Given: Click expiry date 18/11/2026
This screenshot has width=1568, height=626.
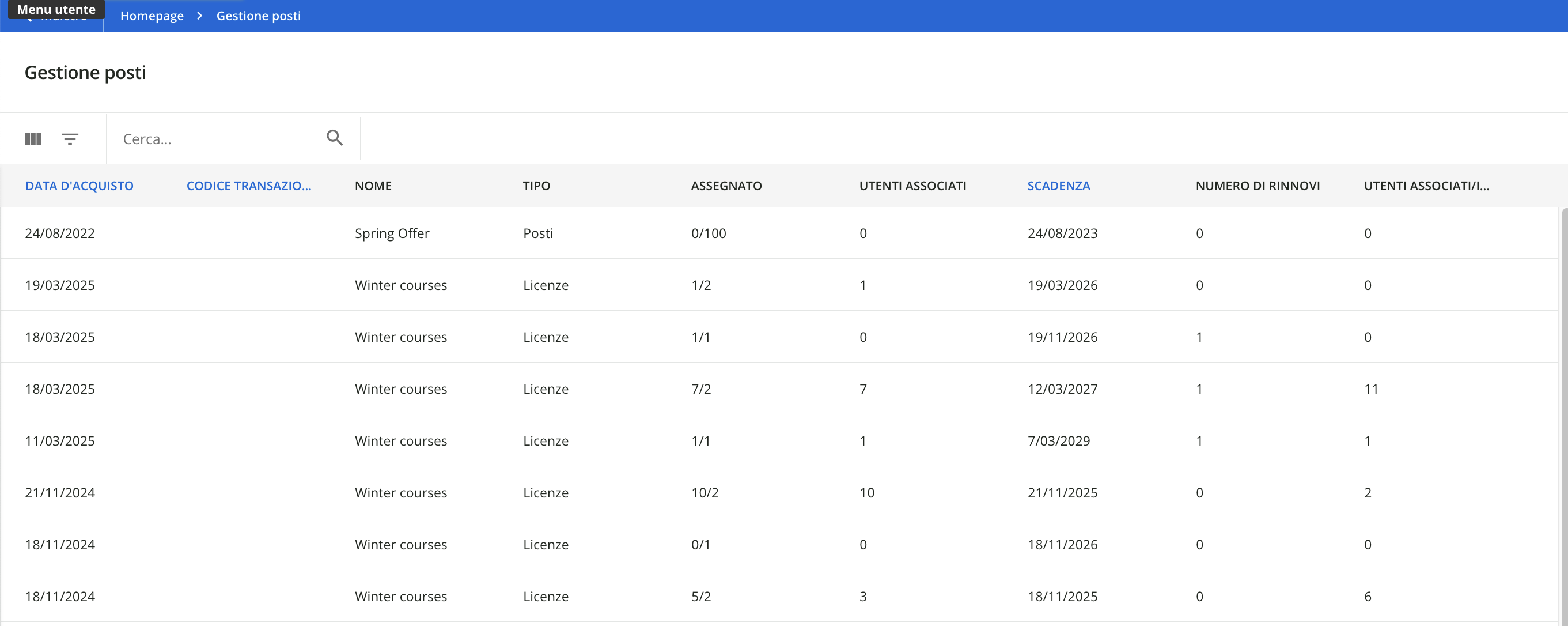Looking at the screenshot, I should point(1062,544).
